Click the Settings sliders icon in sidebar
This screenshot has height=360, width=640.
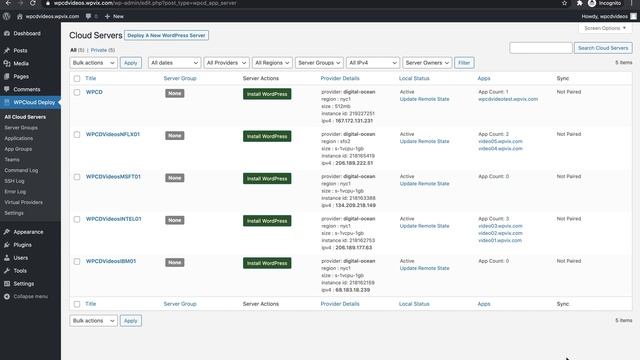[7, 284]
